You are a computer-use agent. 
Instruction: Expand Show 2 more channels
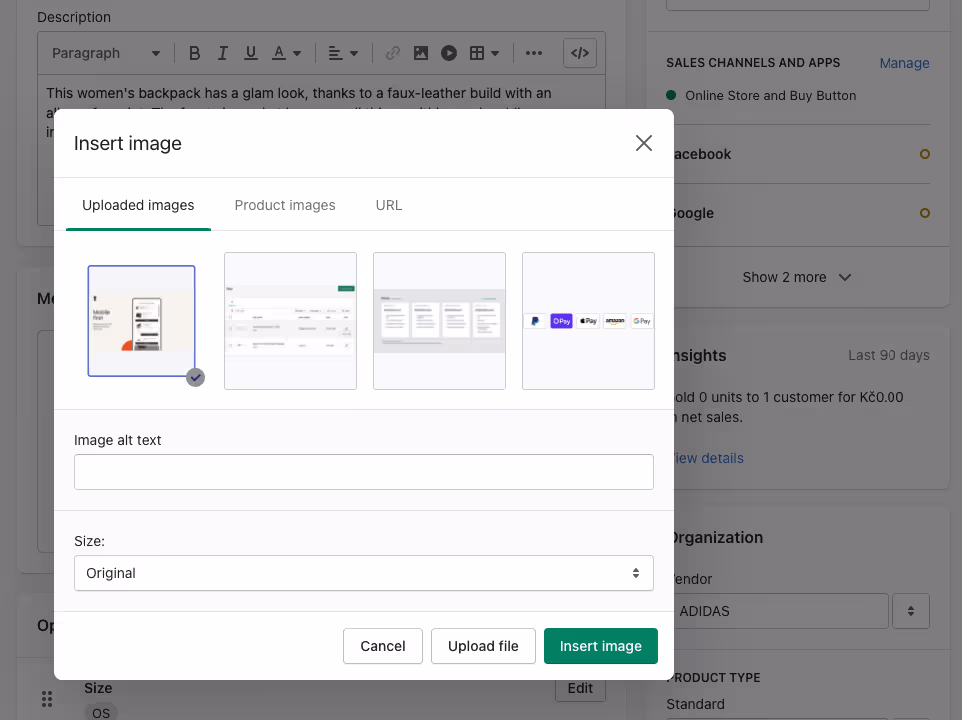(797, 277)
